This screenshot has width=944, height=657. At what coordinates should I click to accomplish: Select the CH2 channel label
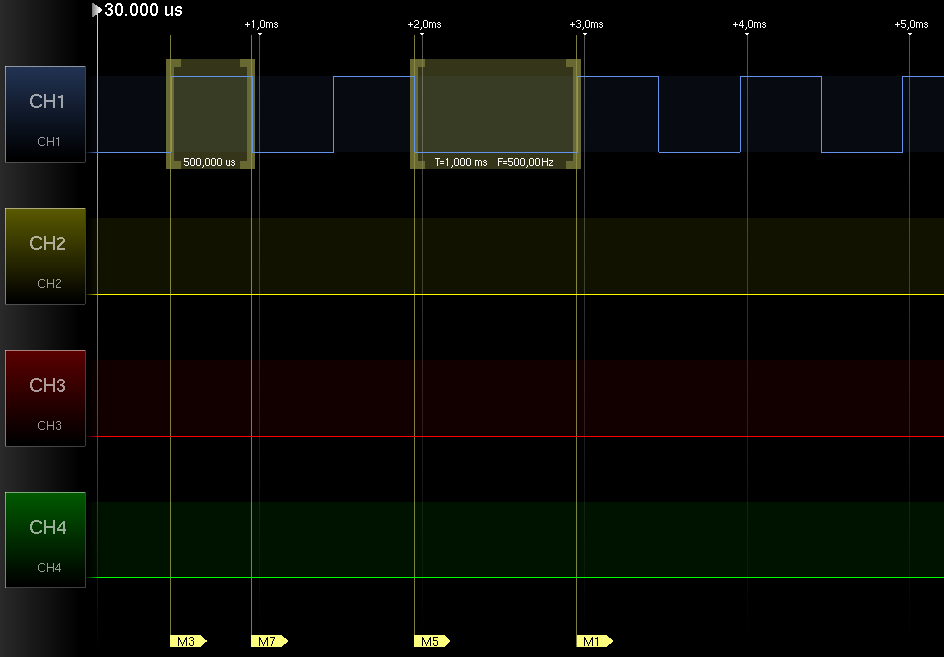45,257
